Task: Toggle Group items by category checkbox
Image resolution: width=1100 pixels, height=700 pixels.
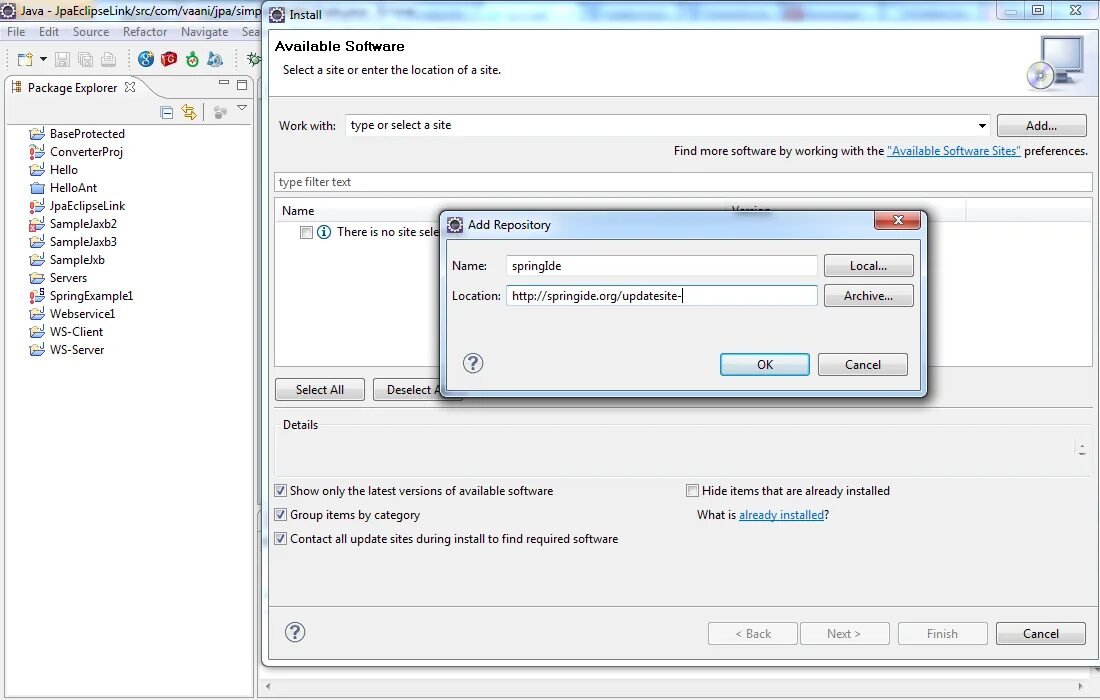Action: [281, 515]
